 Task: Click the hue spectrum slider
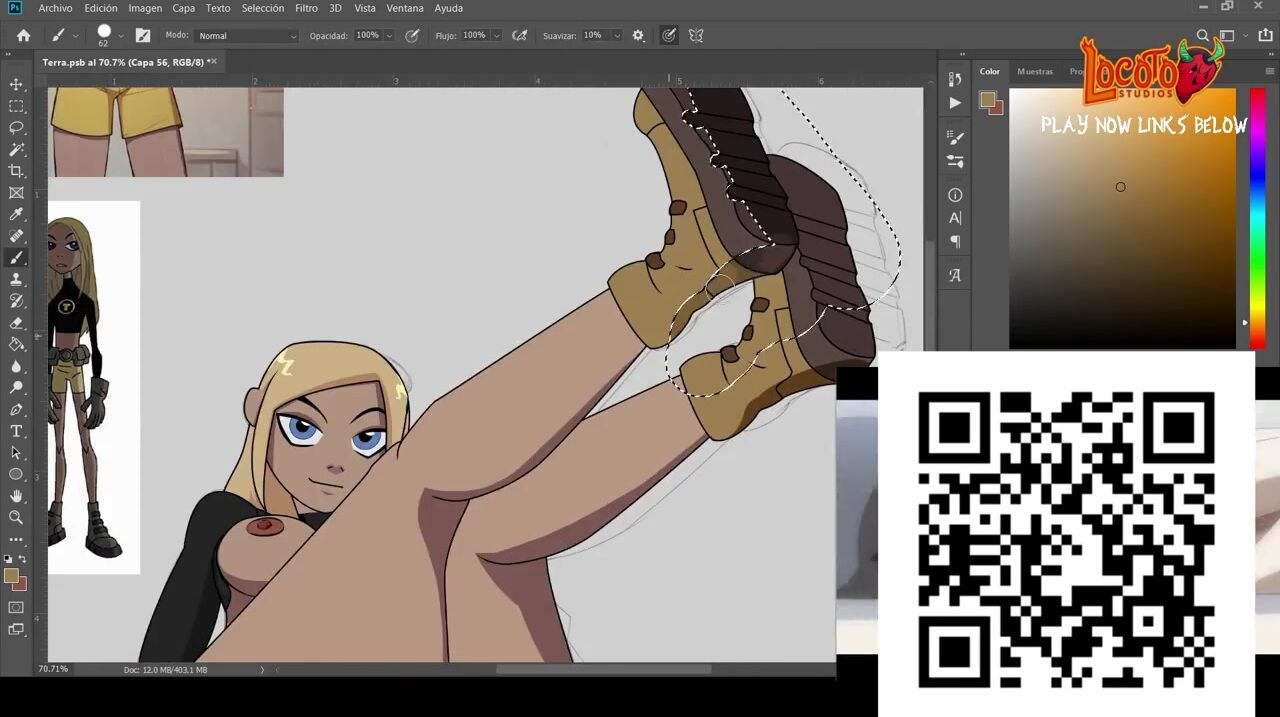click(1258, 218)
